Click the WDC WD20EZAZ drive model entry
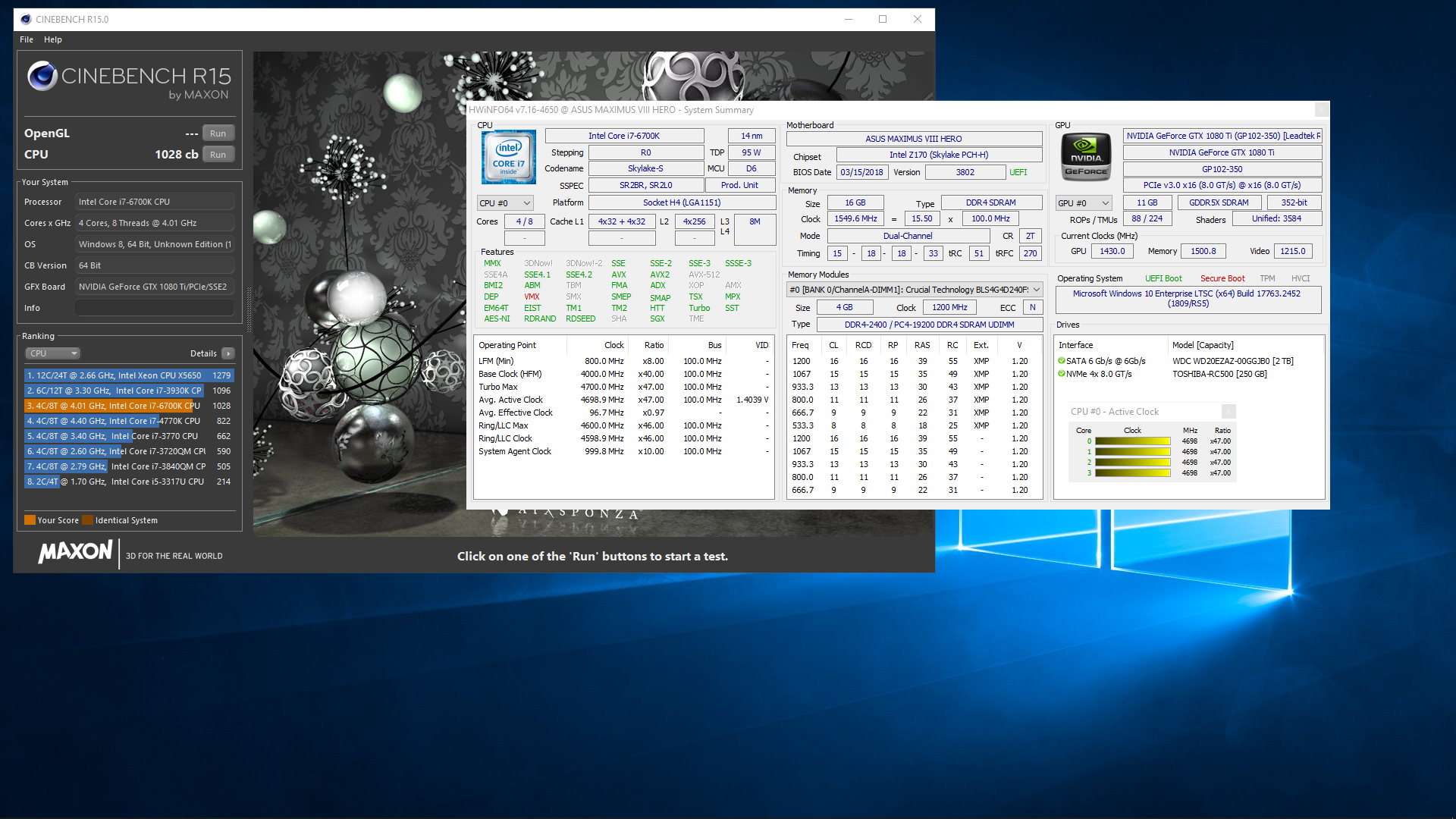Image resolution: width=1456 pixels, height=819 pixels. (1232, 361)
